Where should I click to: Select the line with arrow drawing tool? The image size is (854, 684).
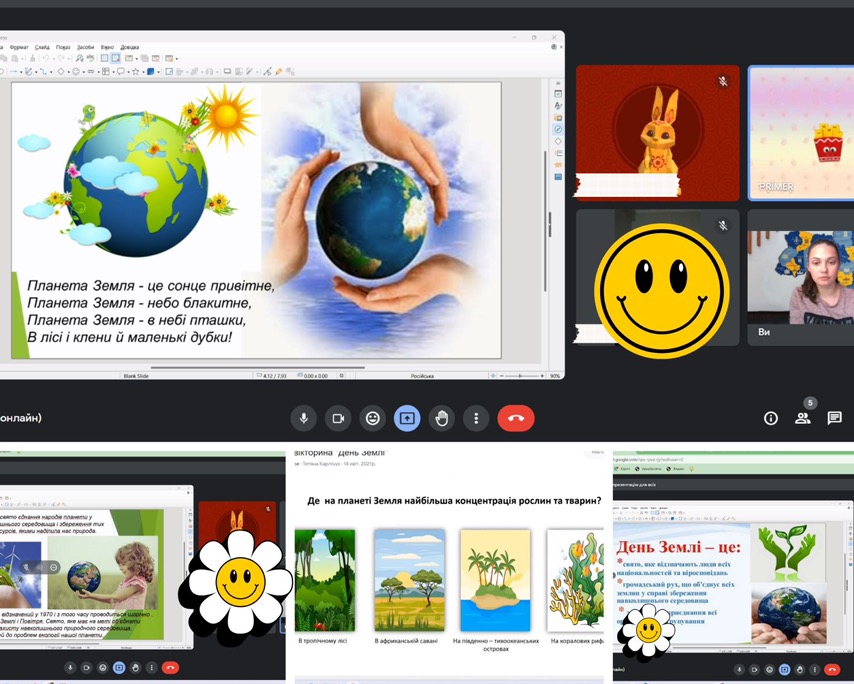click(x=14, y=71)
